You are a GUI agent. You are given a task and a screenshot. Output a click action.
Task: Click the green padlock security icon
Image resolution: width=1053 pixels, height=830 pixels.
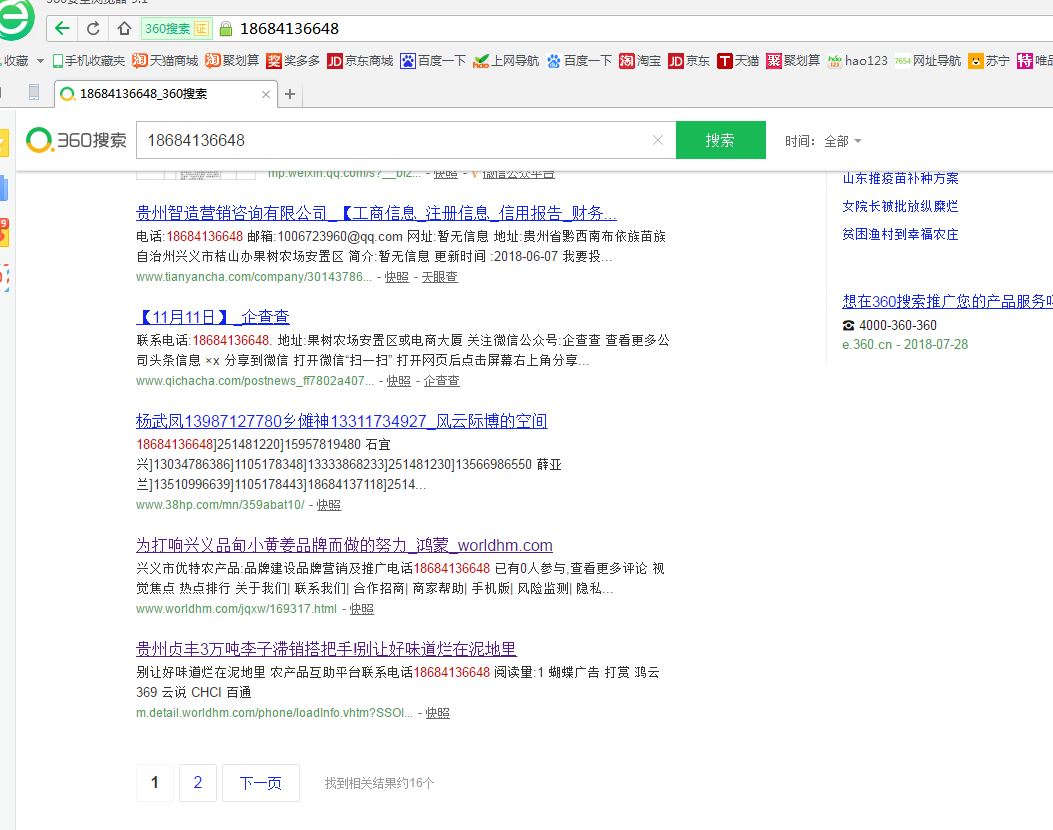[x=225, y=28]
